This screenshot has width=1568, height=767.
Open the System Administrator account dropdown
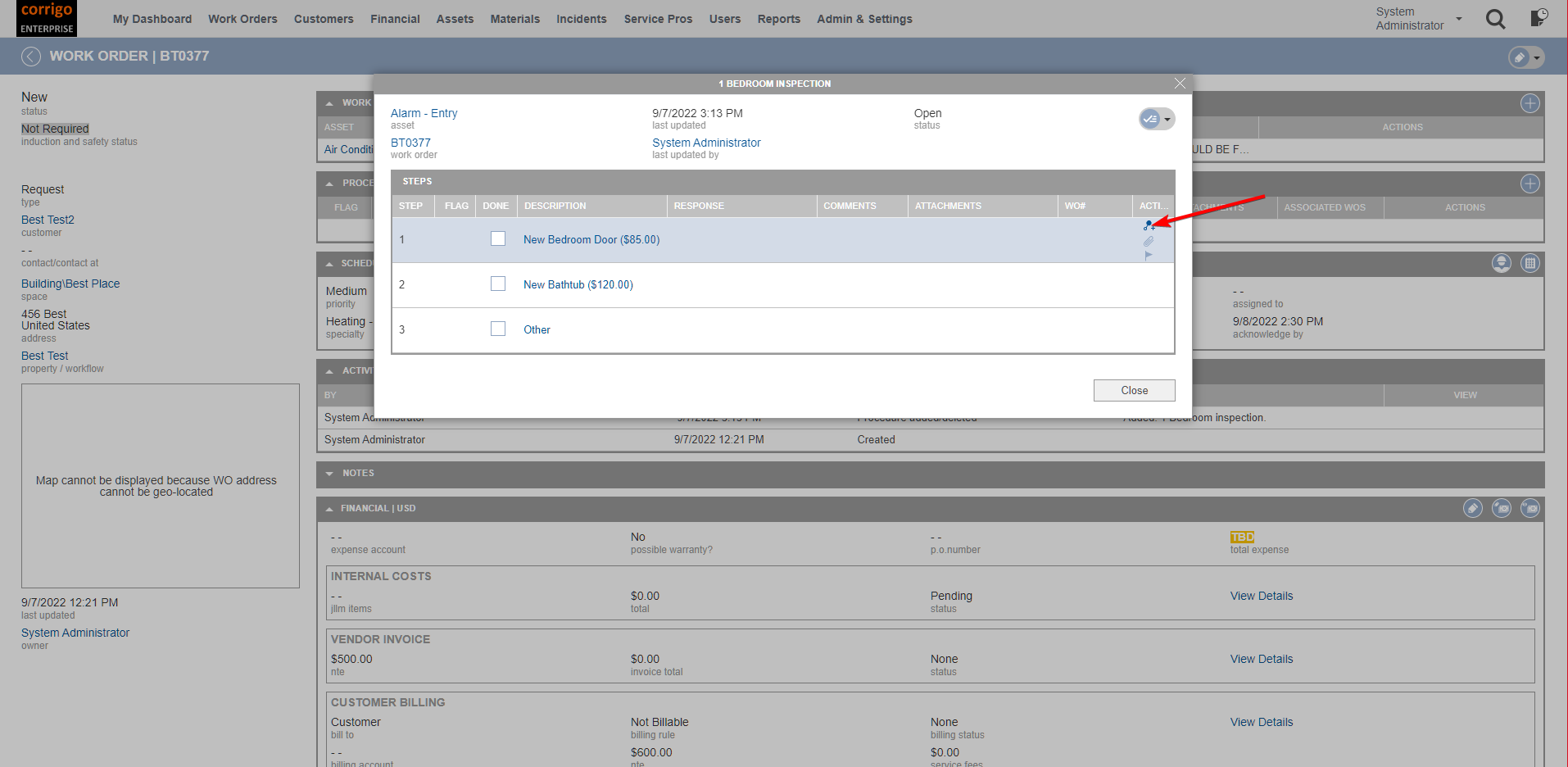1457,18
